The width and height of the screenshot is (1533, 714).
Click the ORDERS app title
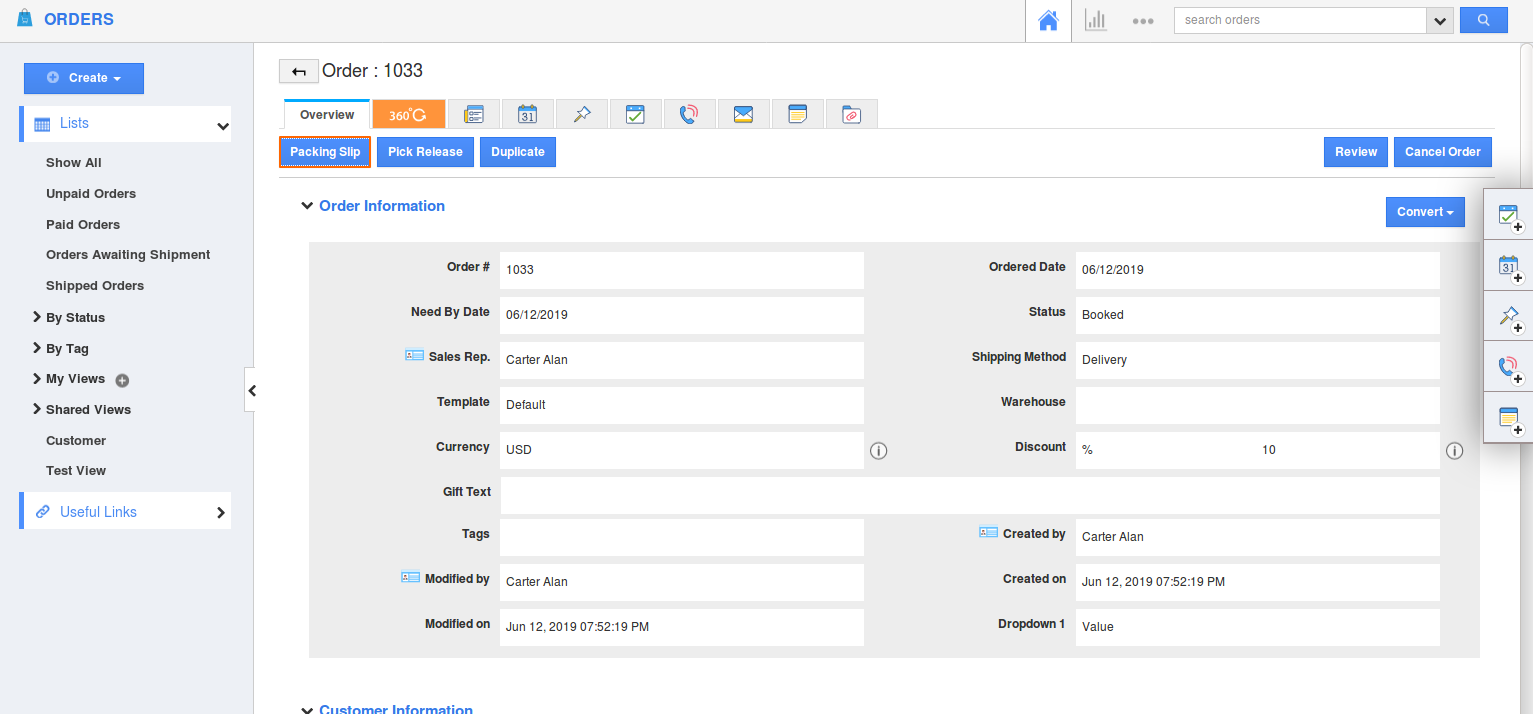pos(79,19)
